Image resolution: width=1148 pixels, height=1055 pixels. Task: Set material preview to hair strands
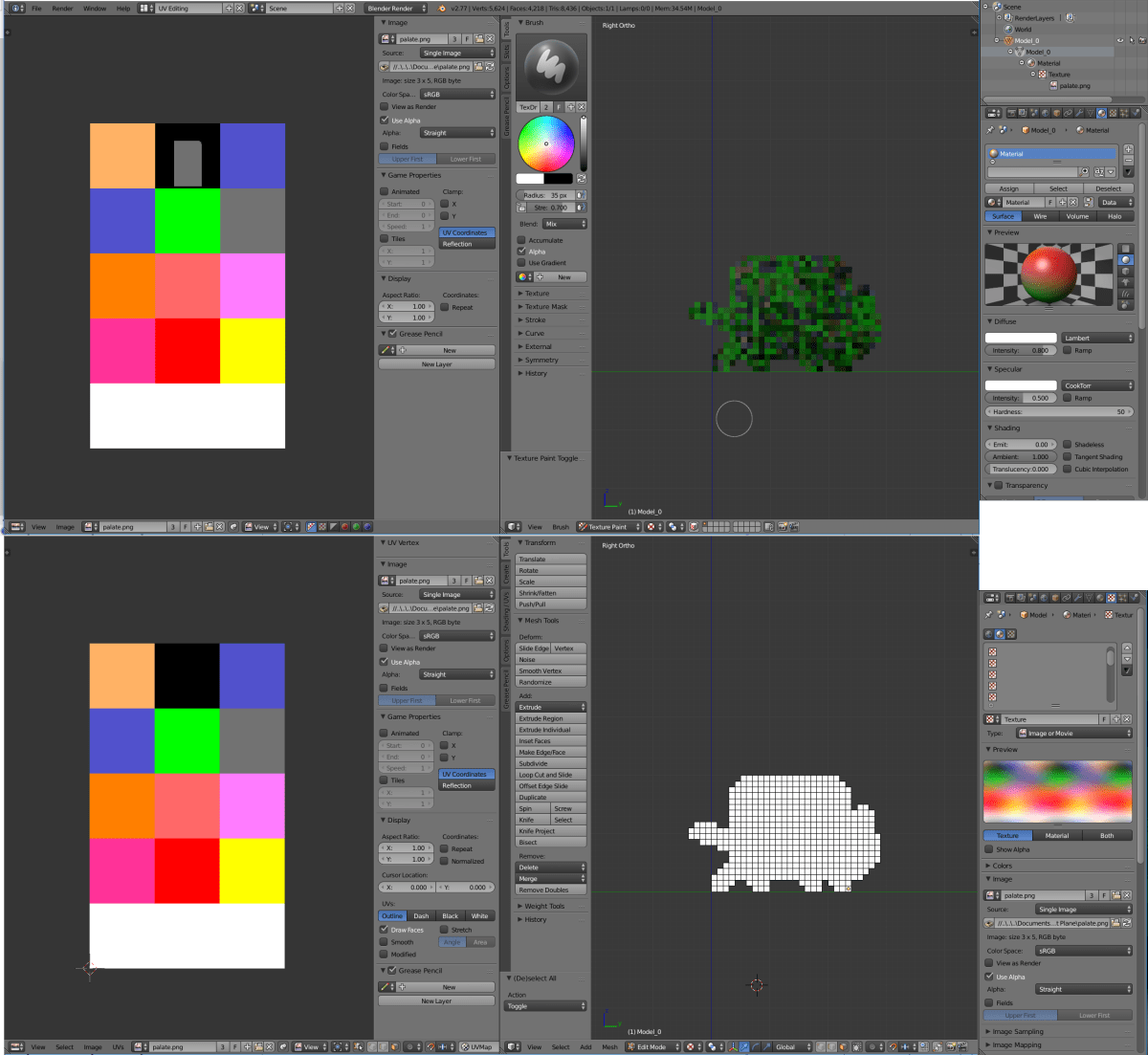point(1126,295)
